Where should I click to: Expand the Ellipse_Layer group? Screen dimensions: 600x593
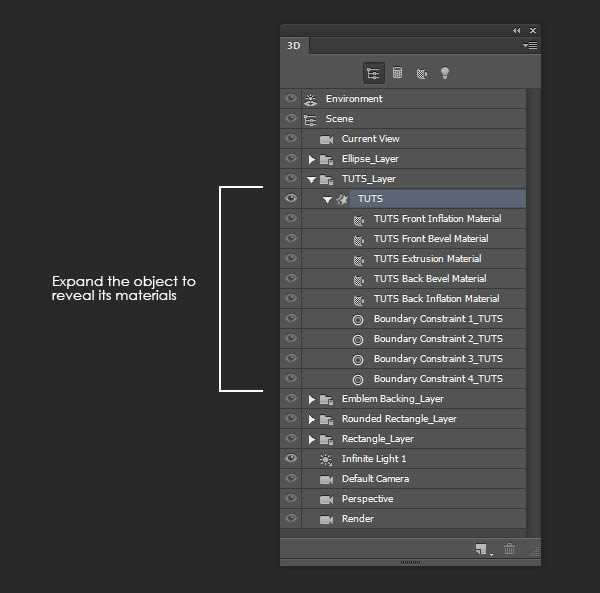[311, 159]
